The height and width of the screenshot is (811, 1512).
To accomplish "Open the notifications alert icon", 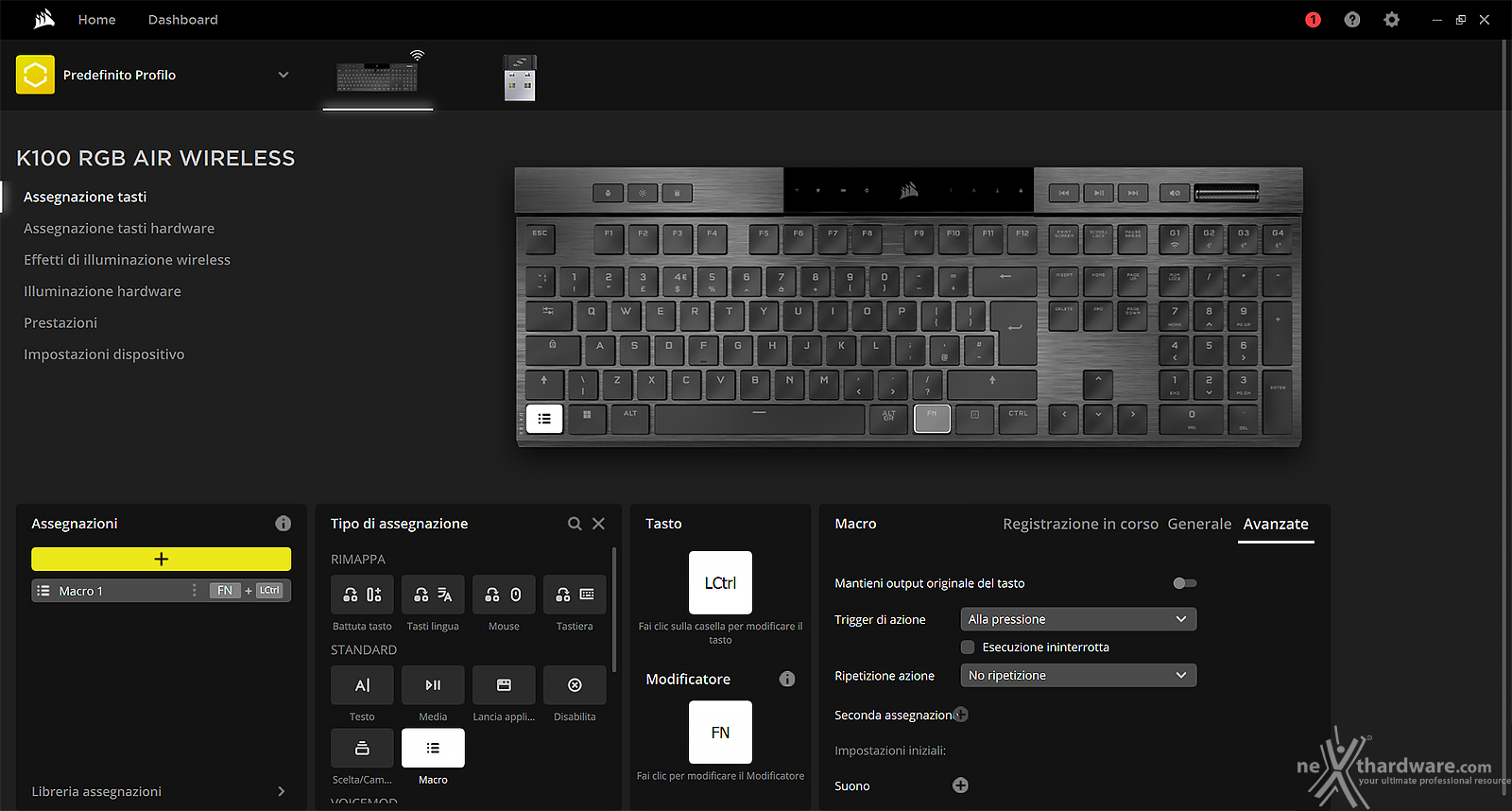I will point(1313,20).
